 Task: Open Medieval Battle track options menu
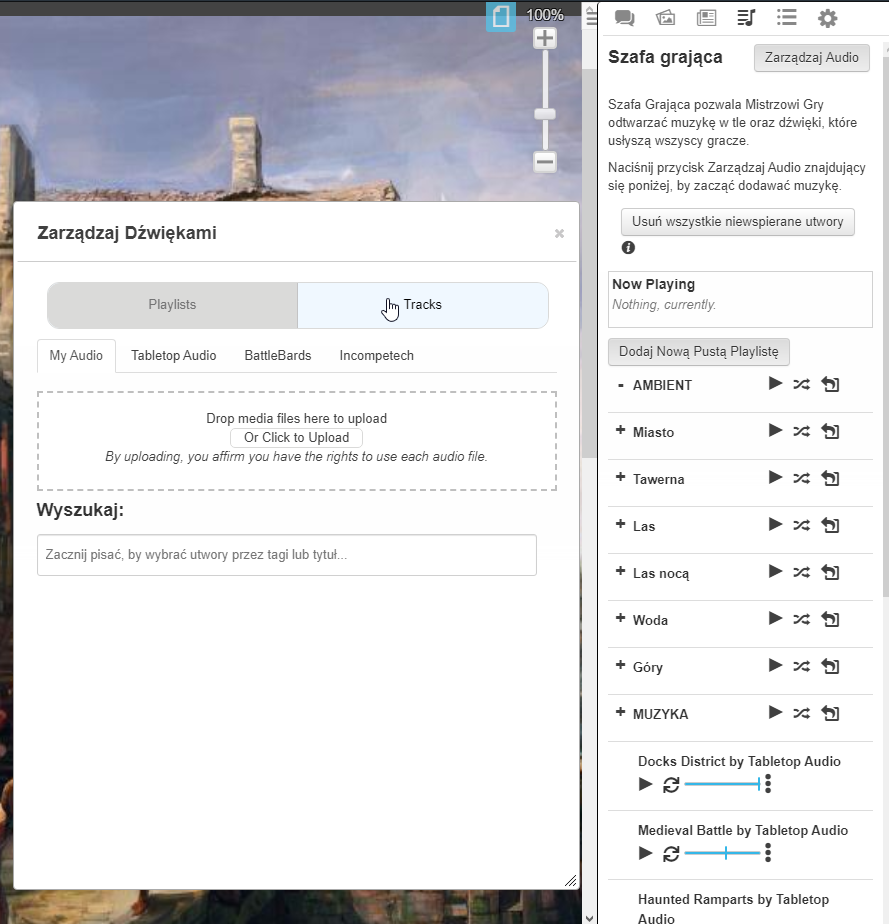pyautogui.click(x=768, y=853)
